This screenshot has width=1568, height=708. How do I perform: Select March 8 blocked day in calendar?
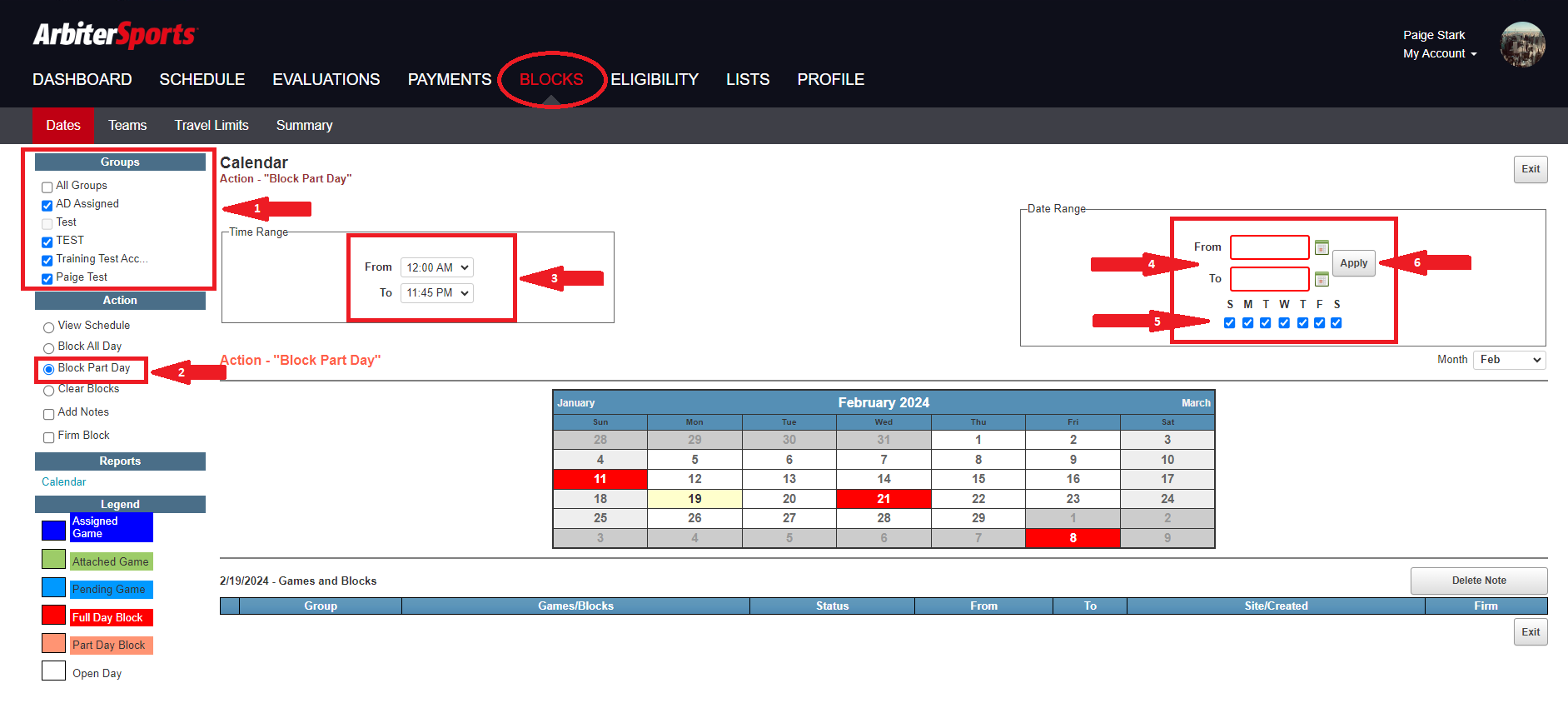pyautogui.click(x=1073, y=538)
